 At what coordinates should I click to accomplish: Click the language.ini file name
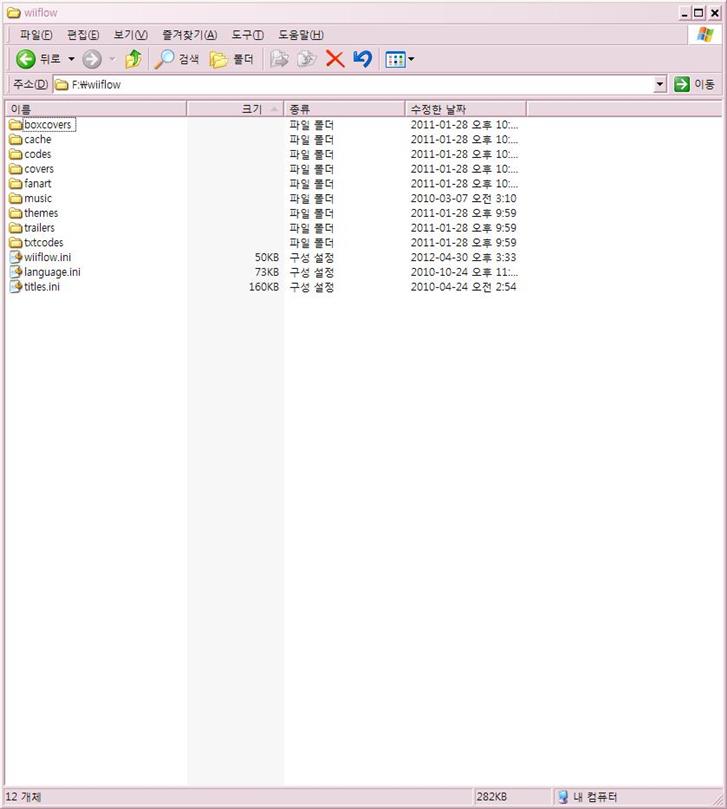(52, 272)
